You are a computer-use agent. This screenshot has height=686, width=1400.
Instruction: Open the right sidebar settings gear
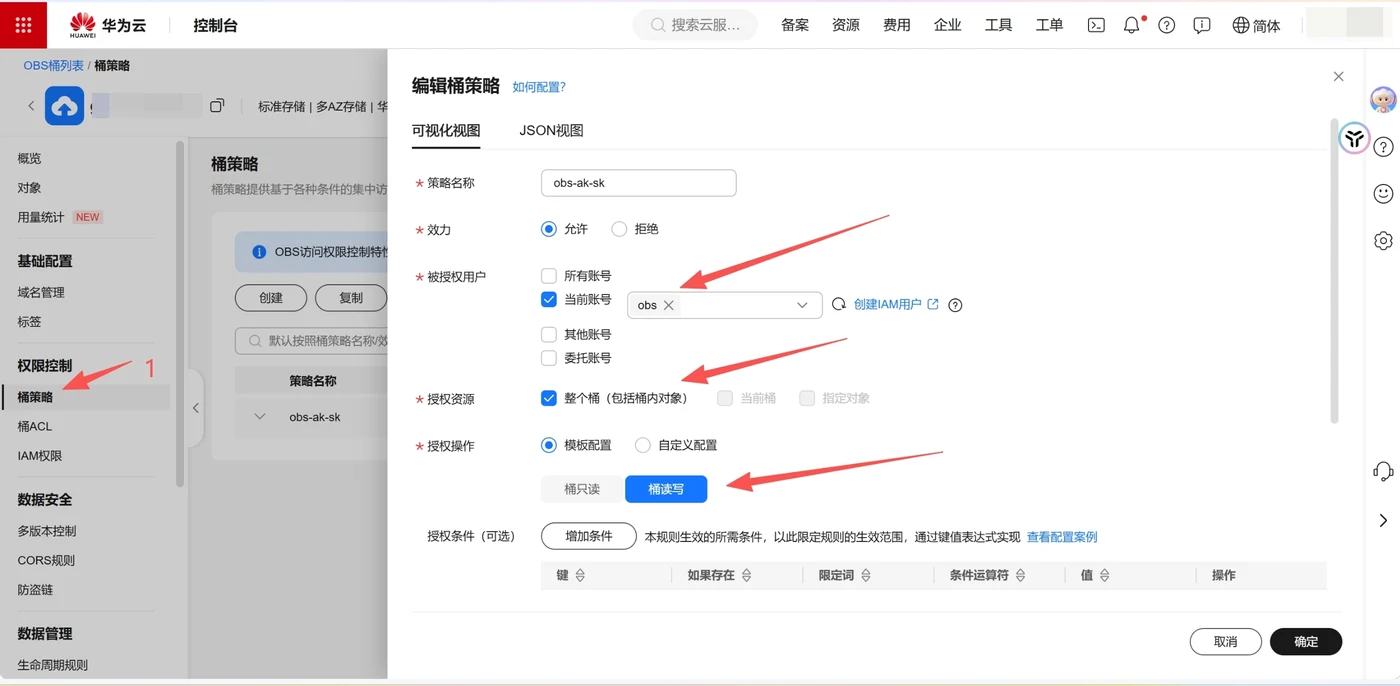(x=1383, y=240)
